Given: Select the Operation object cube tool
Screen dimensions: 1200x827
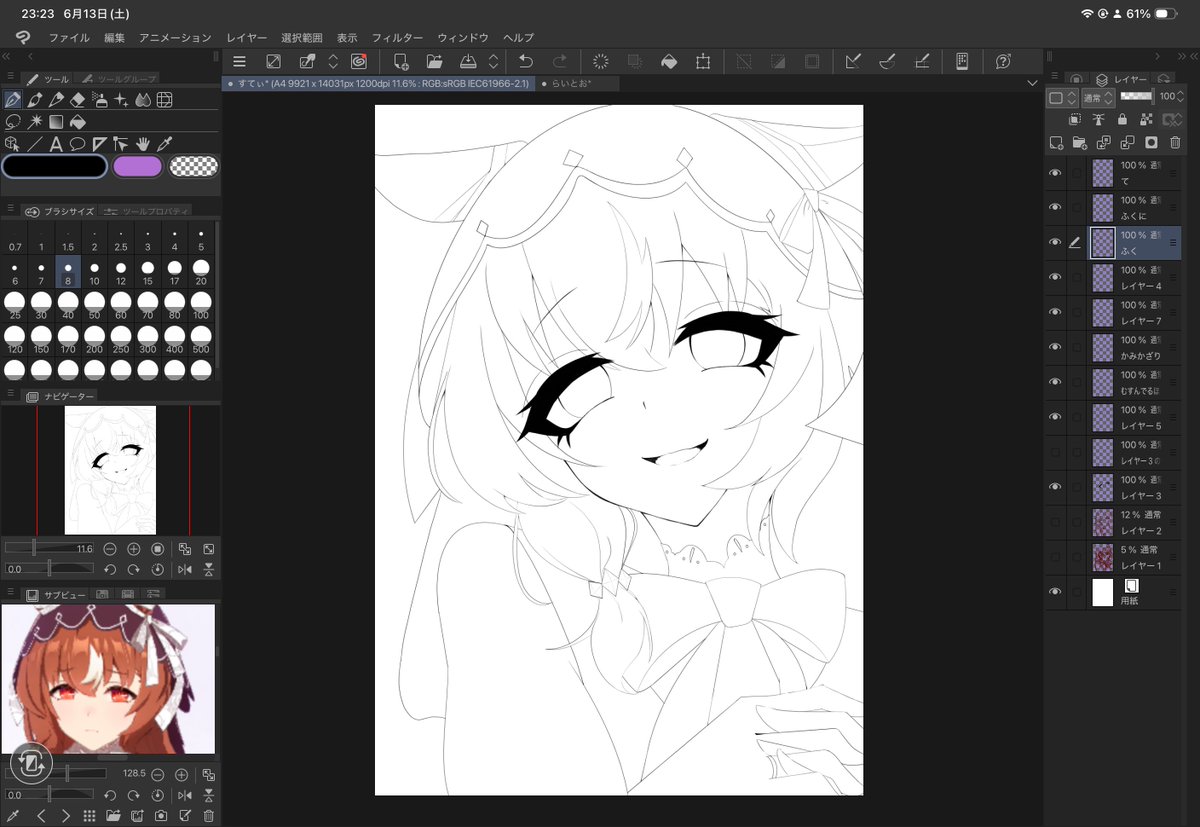Looking at the screenshot, I should 13,143.
